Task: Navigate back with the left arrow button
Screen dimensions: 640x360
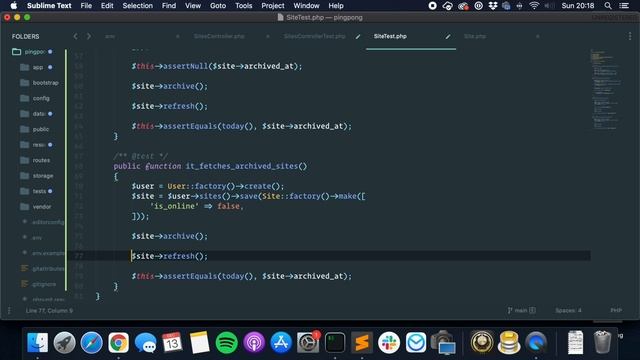Action: [x=76, y=36]
